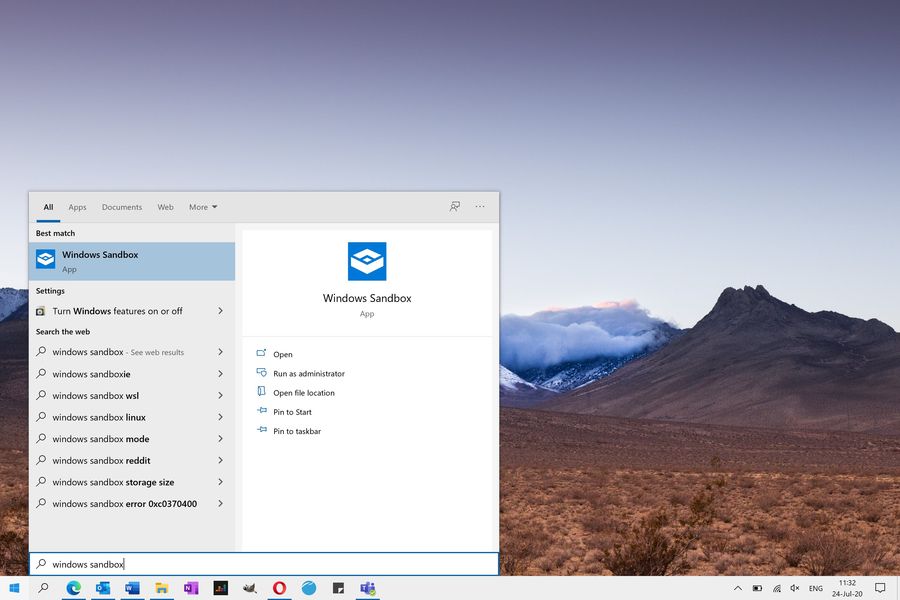Select Pin to Start
This screenshot has width=900, height=600.
(292, 412)
